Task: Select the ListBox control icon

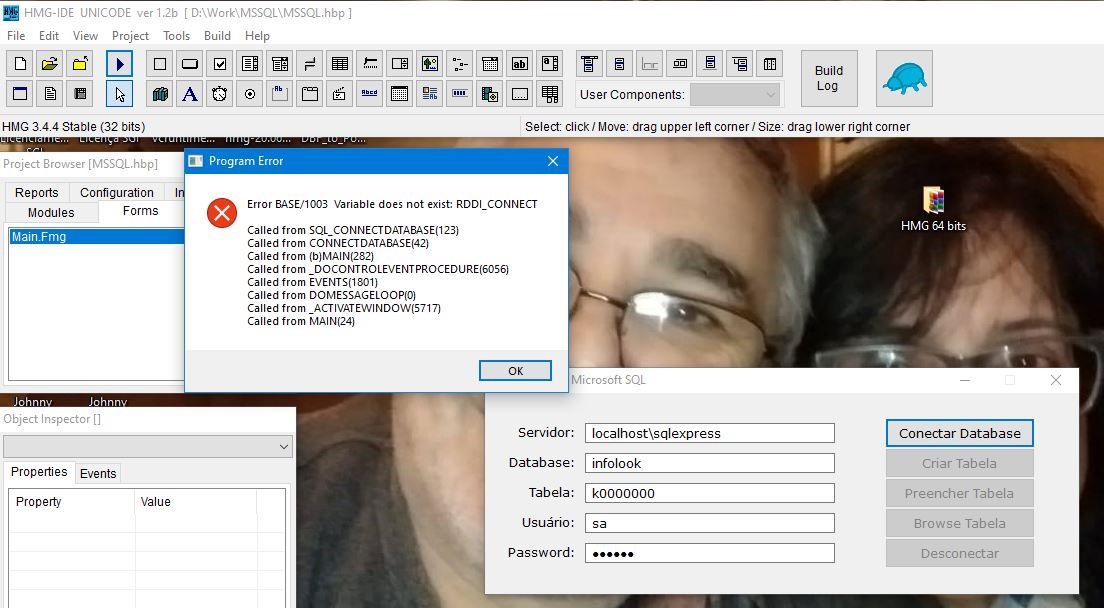Action: coord(249,64)
